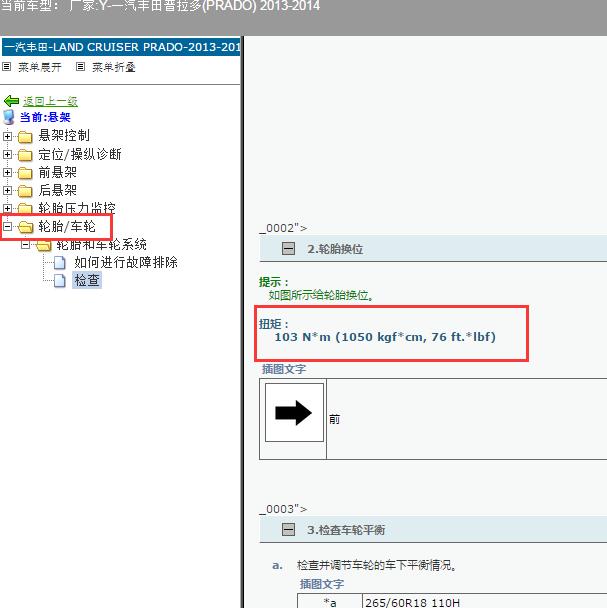The width and height of the screenshot is (607, 608).
Task: Click the torque value 103 N*m text
Action: pyautogui.click(x=385, y=337)
